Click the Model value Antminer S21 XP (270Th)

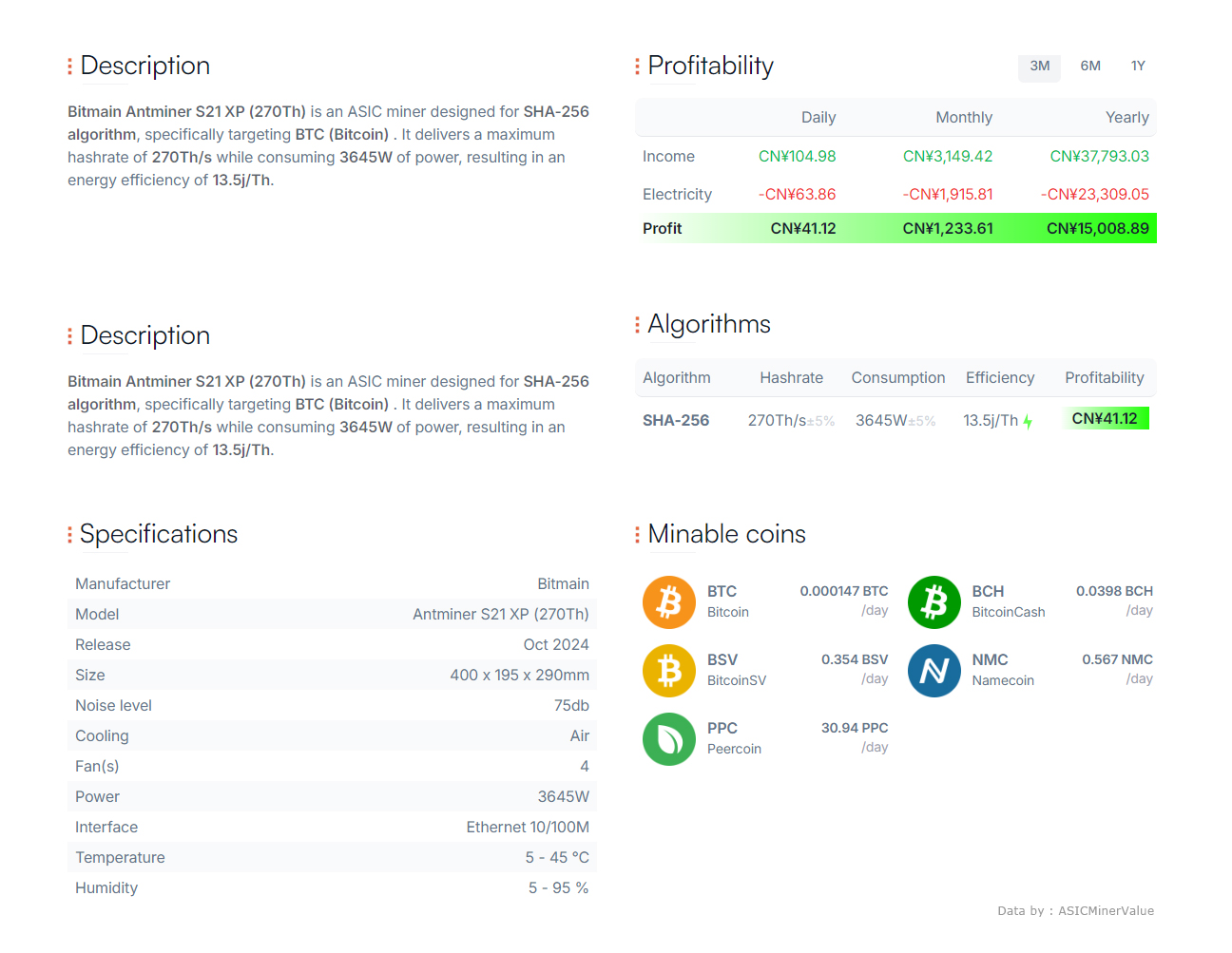pyautogui.click(x=501, y=614)
